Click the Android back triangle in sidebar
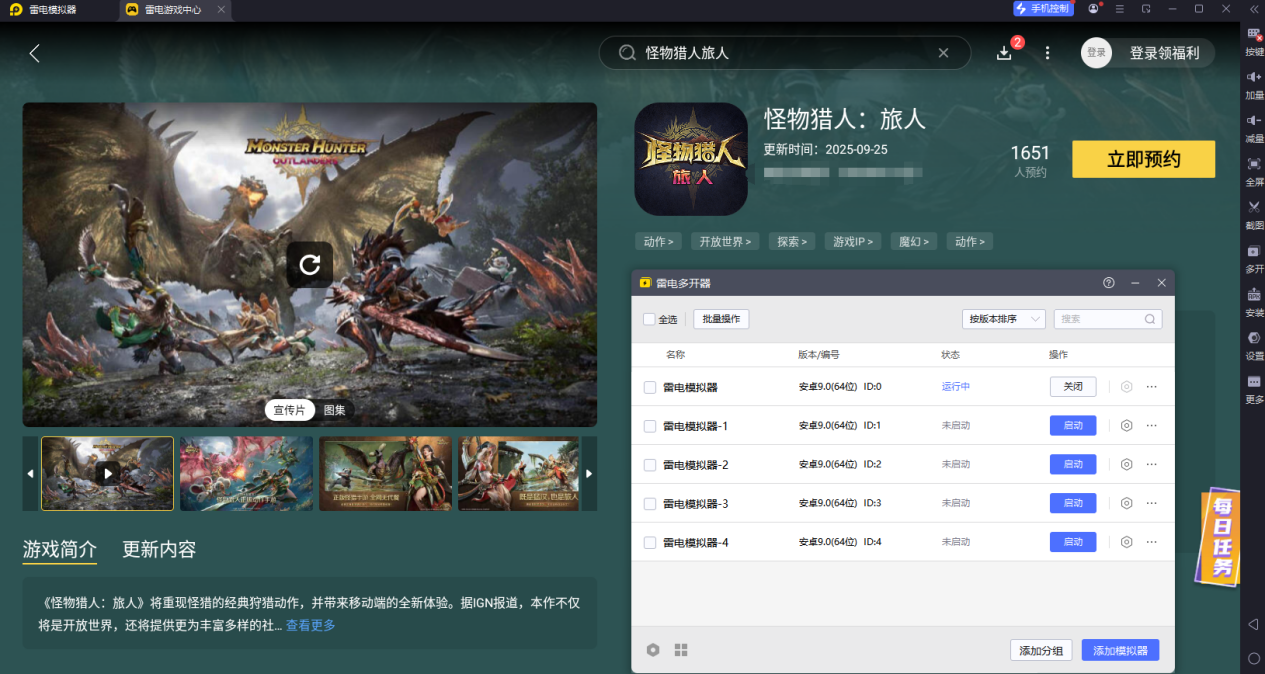Screen dimensions: 1265x674 click(1253, 624)
